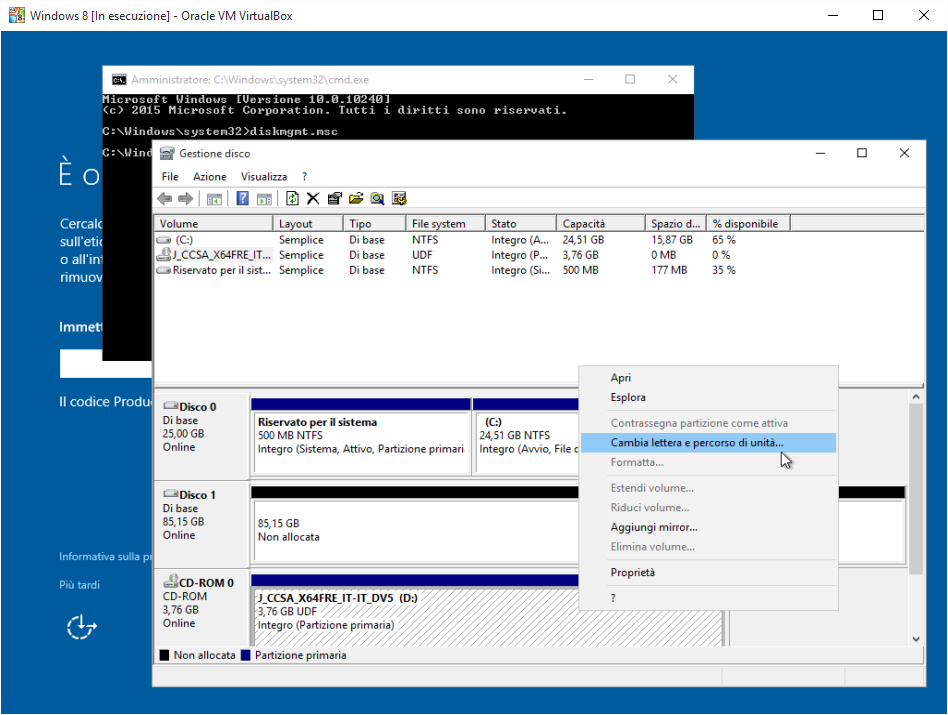Click the VirtualBox window title icon

[17, 15]
